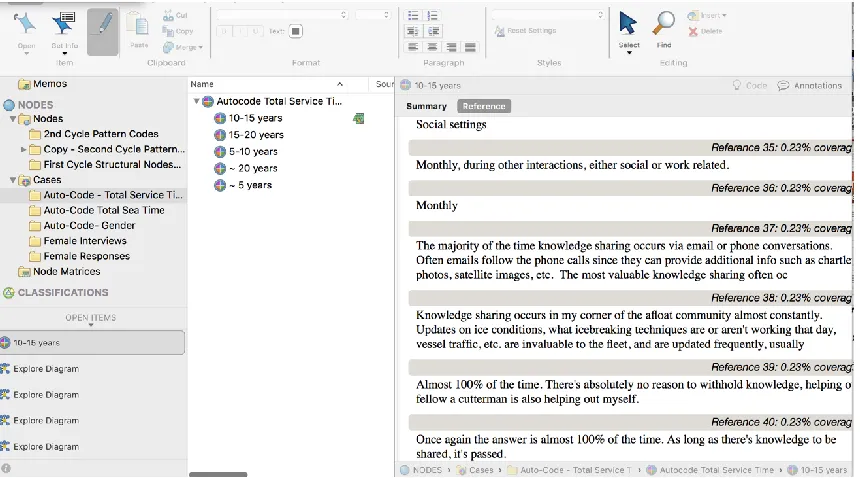
Task: Click the Cut scissors icon
Action: pyautogui.click(x=168, y=15)
